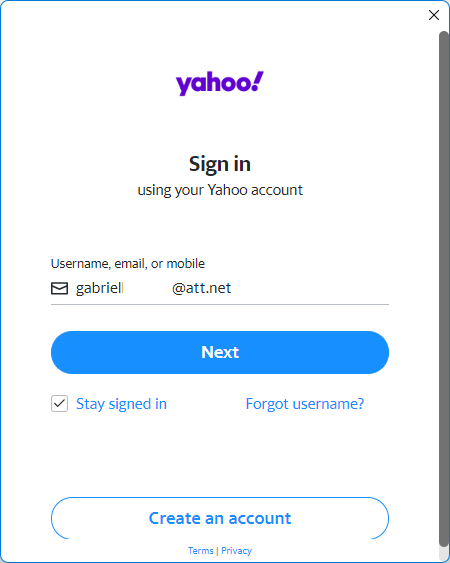Click the exclamation mark in the Yahoo logo
This screenshot has width=450, height=563.
click(x=257, y=81)
